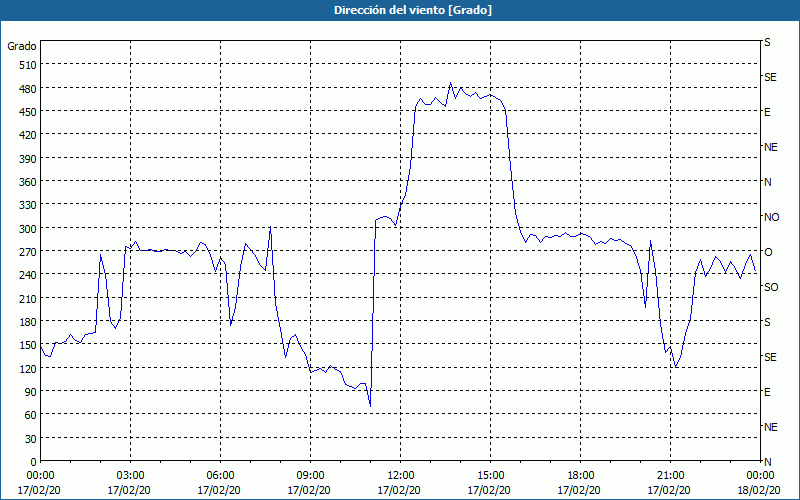Select the 360 degree axis value
Screen dimensions: 800x500
pyautogui.click(x=29, y=182)
